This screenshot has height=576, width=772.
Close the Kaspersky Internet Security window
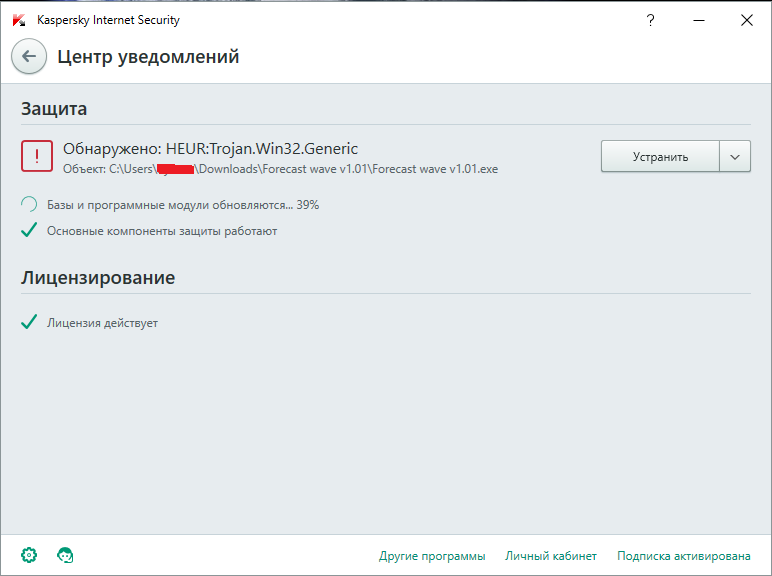click(746, 20)
